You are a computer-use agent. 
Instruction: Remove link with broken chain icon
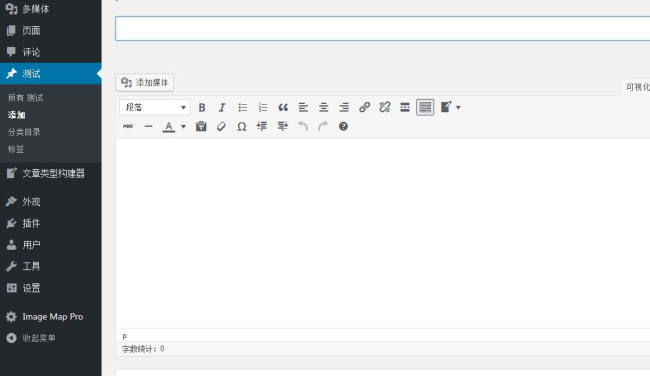click(x=385, y=107)
